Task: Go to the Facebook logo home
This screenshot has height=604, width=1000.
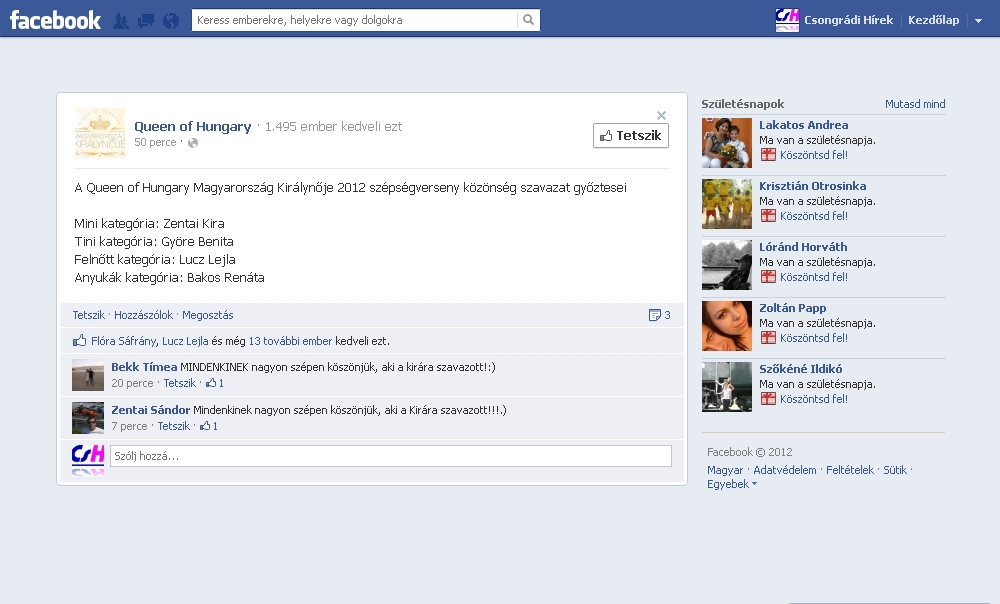Action: [55, 20]
